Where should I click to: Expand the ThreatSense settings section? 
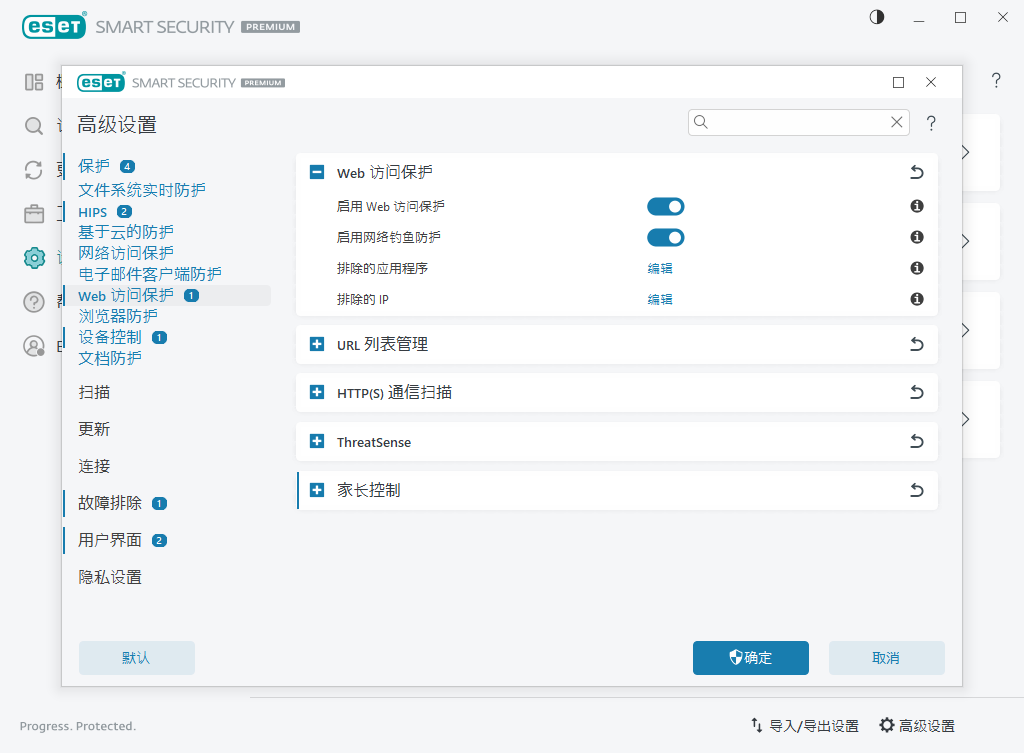pos(317,441)
